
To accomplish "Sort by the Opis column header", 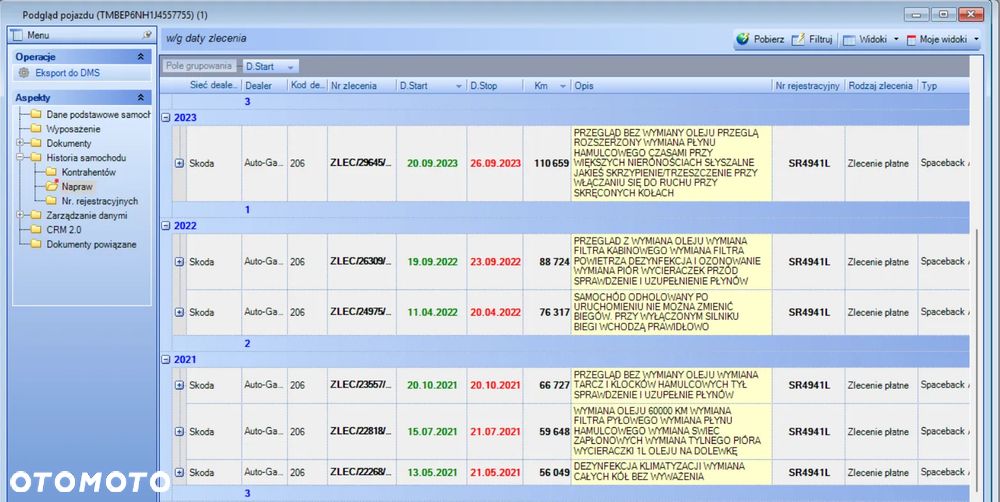I will [x=672, y=85].
